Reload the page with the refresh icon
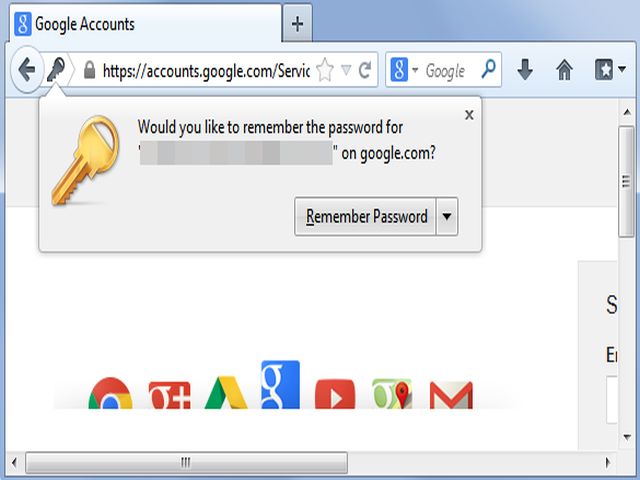The image size is (640, 480). [x=365, y=70]
